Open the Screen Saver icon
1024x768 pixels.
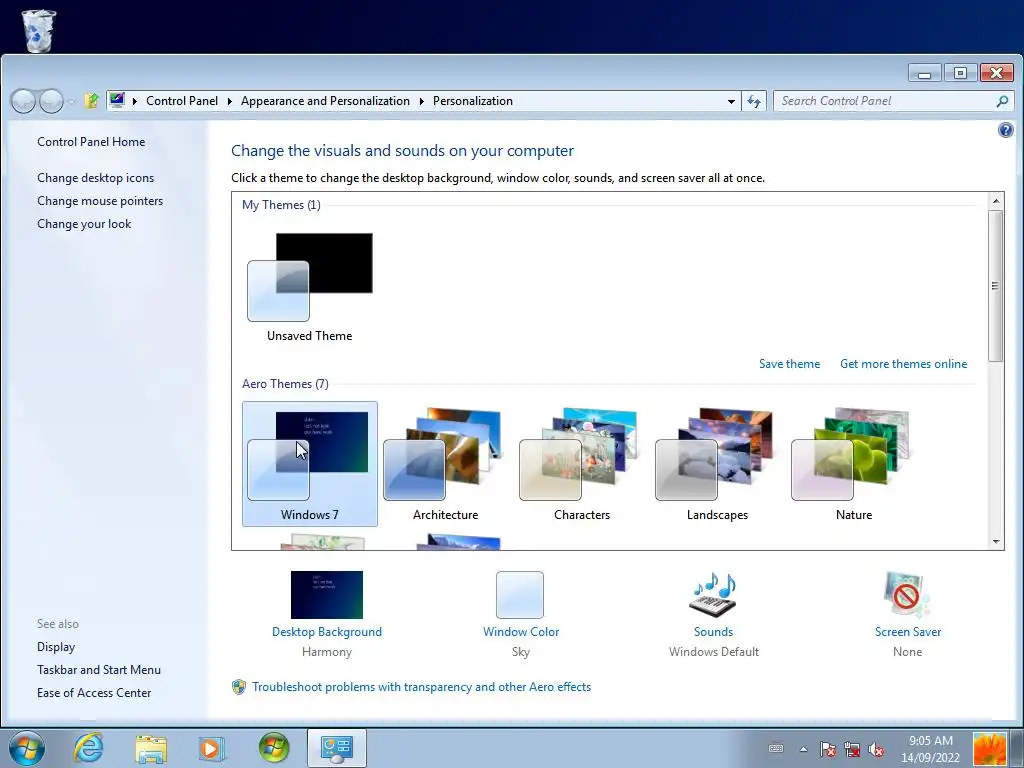[x=907, y=595]
